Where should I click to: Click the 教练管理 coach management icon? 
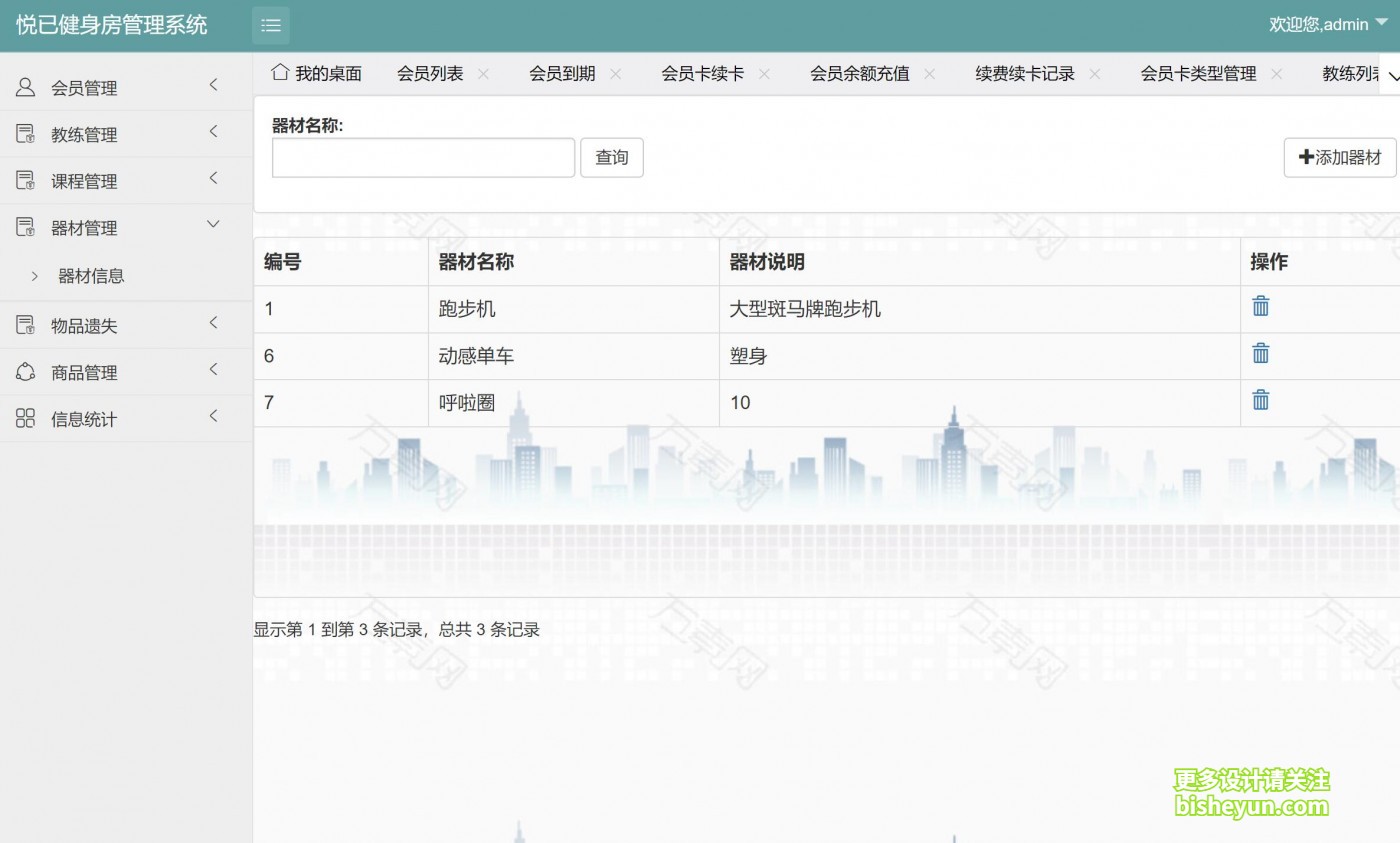tap(24, 133)
